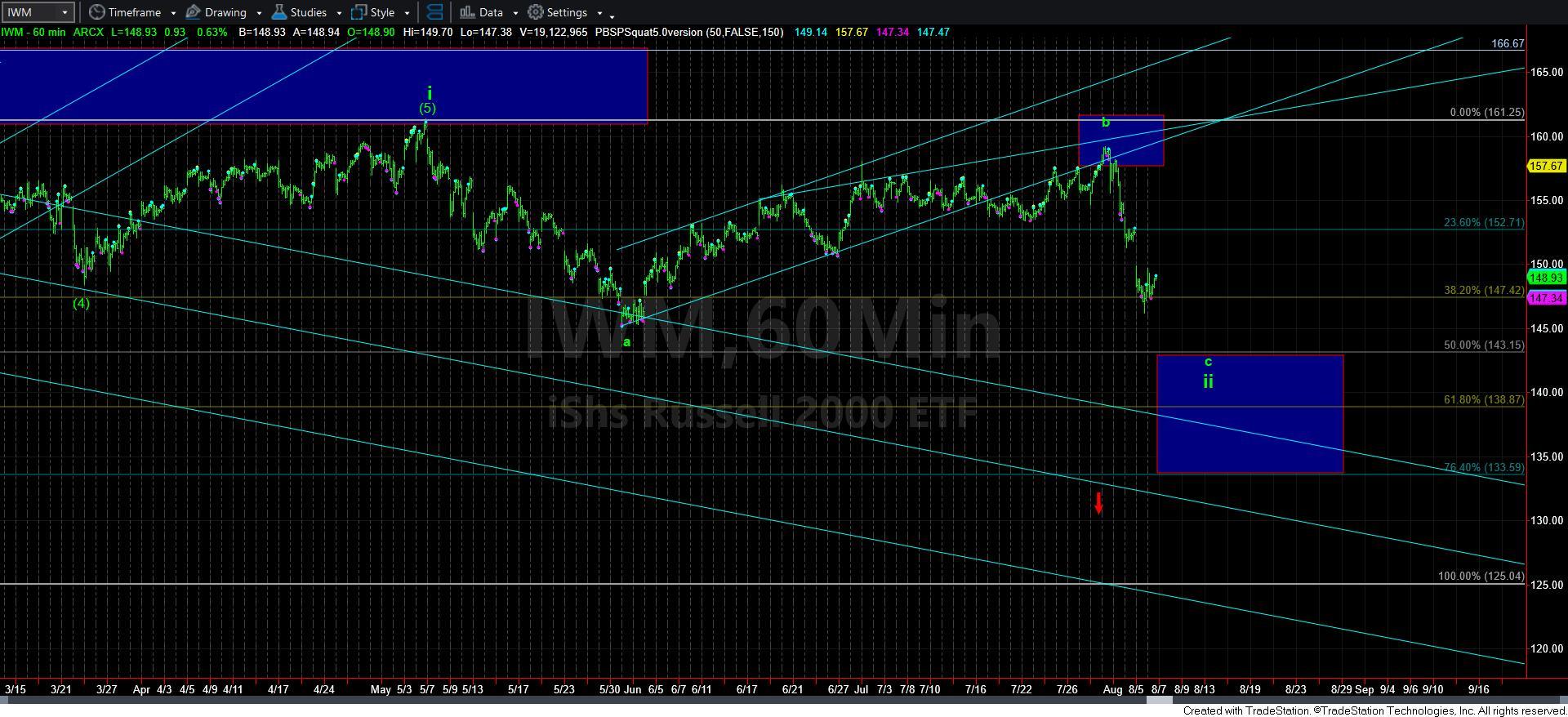This screenshot has width=1568, height=717.
Task: Select the green wave c ii label
Action: click(x=1208, y=373)
